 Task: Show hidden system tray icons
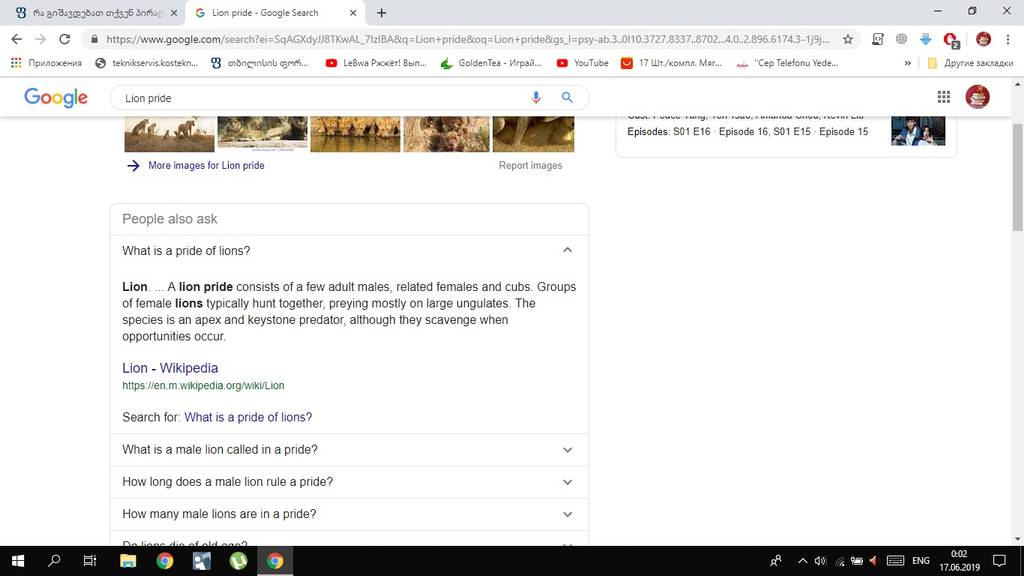click(803, 561)
